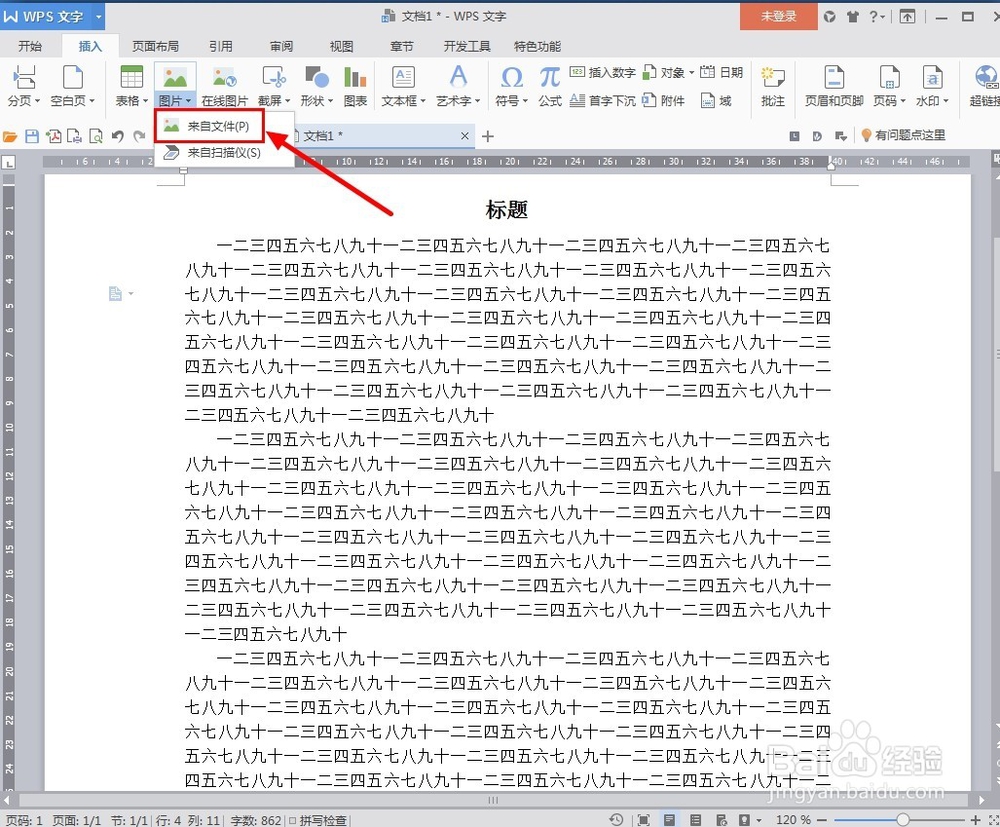Expand the 形状 dropdown arrow

tap(330, 101)
